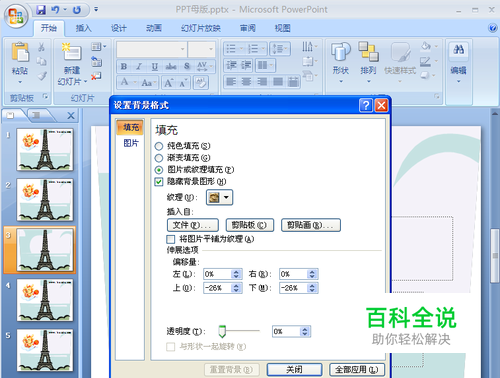This screenshot has width=500, height=378.
Task: Switch to the 幻灯片放映 ribbon tab
Action: click(201, 28)
